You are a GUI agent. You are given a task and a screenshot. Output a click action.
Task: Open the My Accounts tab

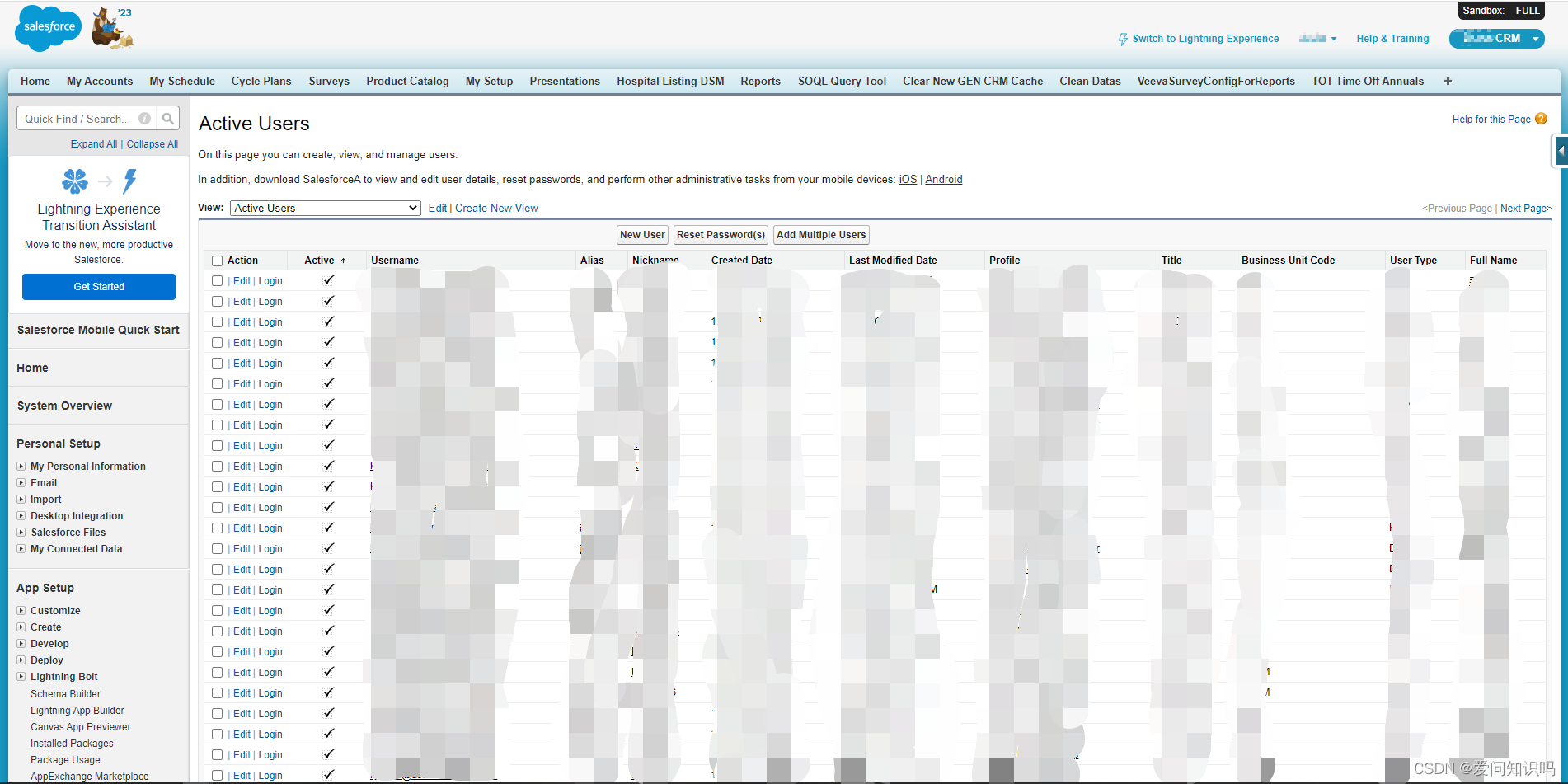coord(100,81)
